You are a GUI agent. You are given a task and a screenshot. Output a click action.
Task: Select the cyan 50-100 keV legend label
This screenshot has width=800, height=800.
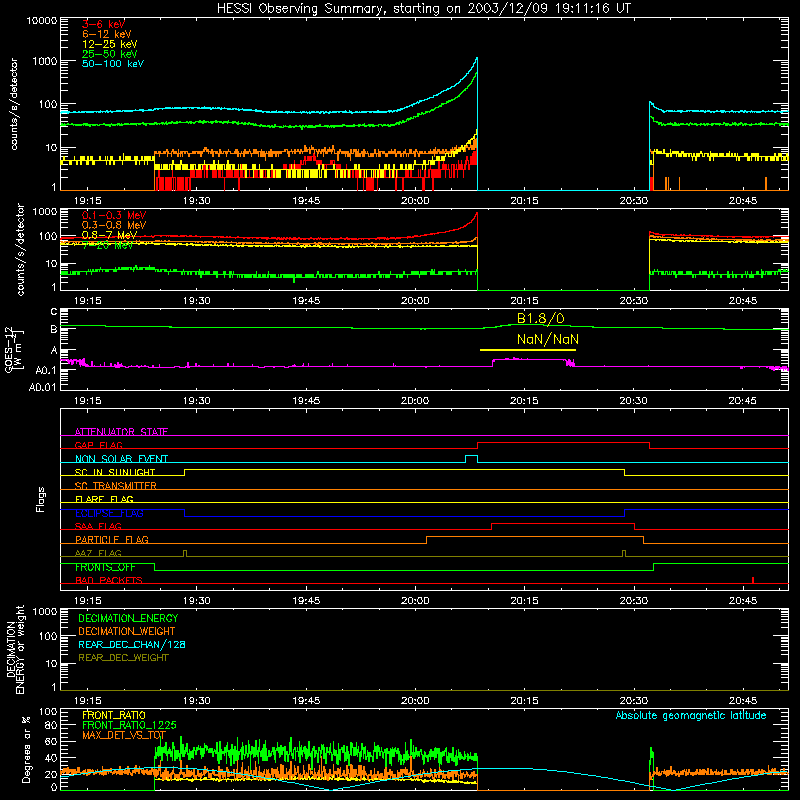(x=113, y=64)
